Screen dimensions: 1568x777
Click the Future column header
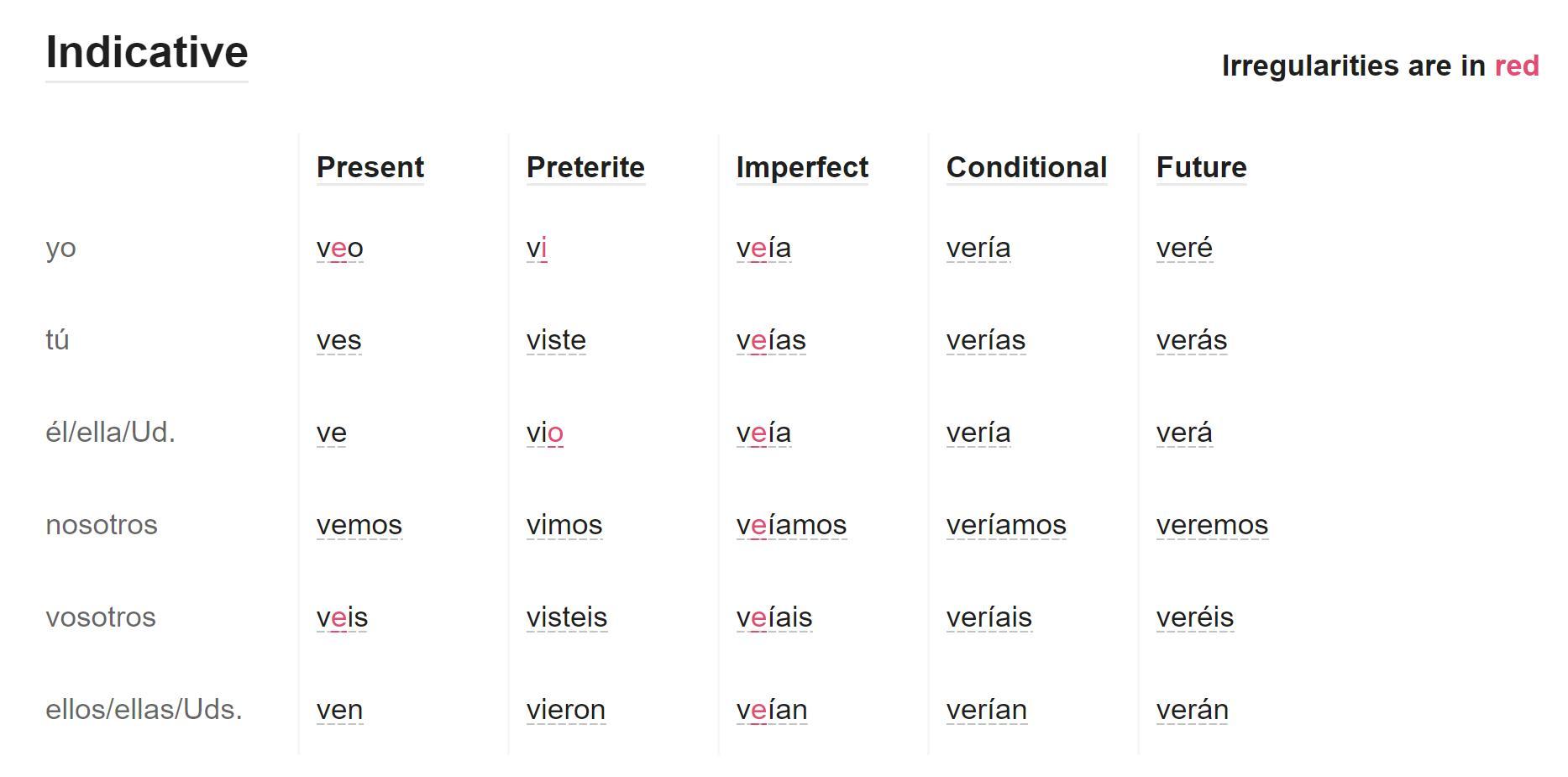tap(1201, 167)
